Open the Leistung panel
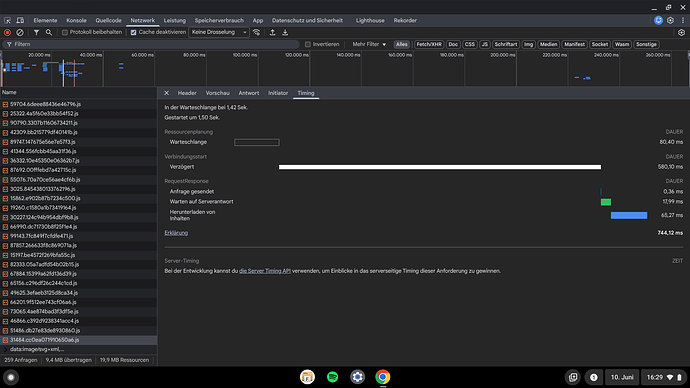The height and width of the screenshot is (388, 690). click(x=175, y=20)
